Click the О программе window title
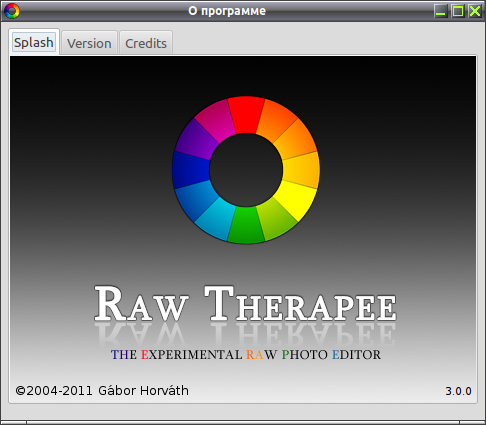486x425 pixels. pyautogui.click(x=227, y=11)
